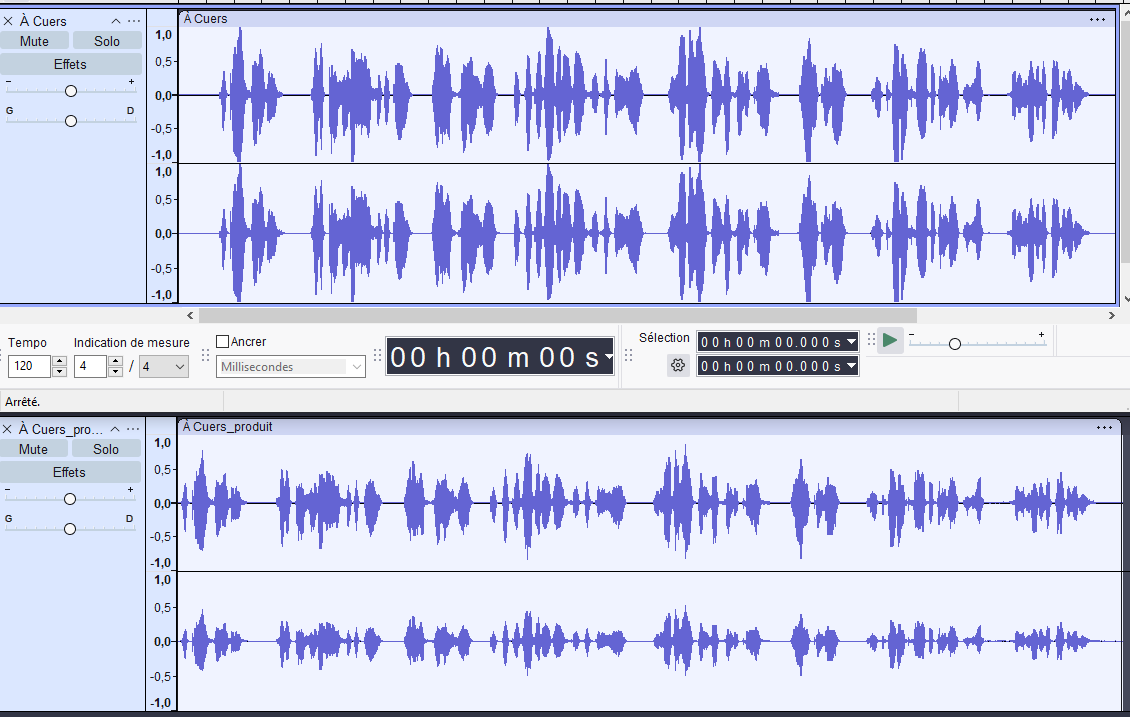Close the À Cuers_produit track

(8, 429)
